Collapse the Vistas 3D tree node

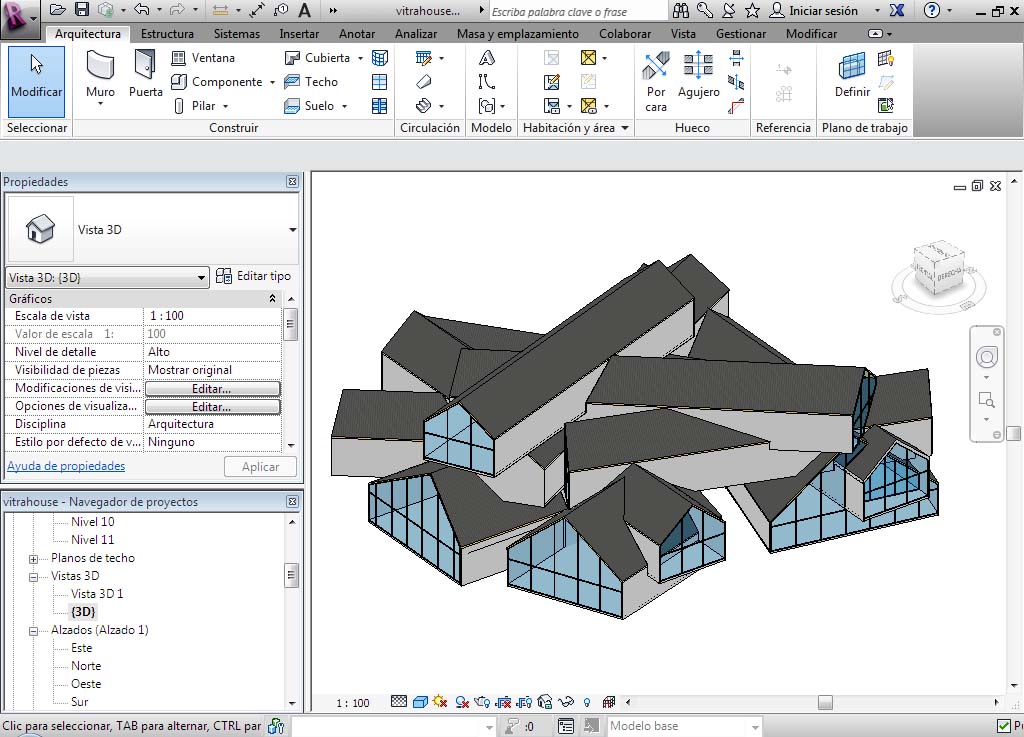[33, 577]
